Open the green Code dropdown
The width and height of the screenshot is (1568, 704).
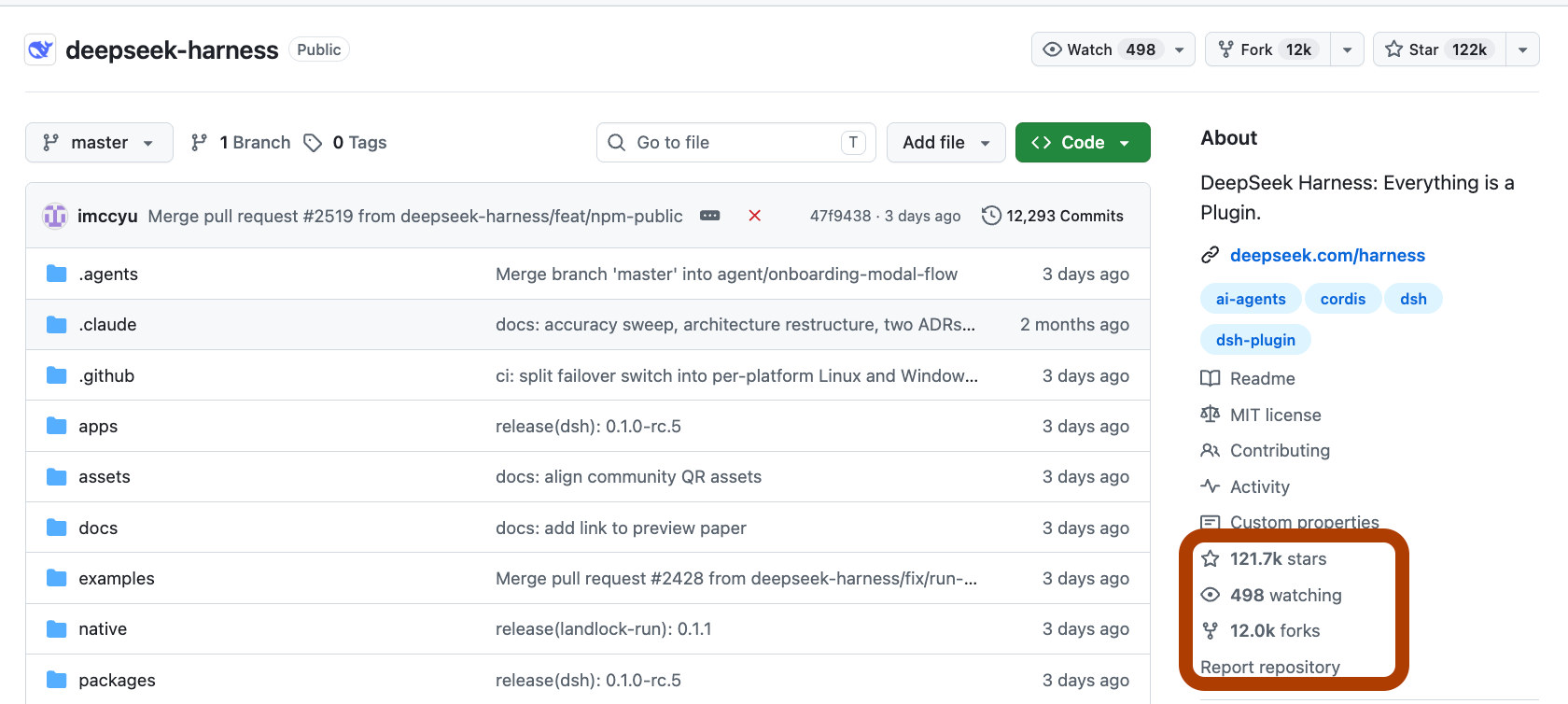coord(1083,142)
